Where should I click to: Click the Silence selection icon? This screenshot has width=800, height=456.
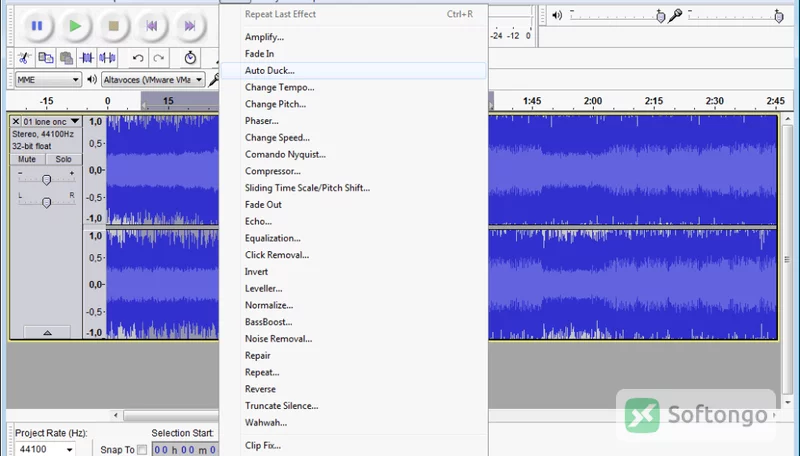click(107, 58)
